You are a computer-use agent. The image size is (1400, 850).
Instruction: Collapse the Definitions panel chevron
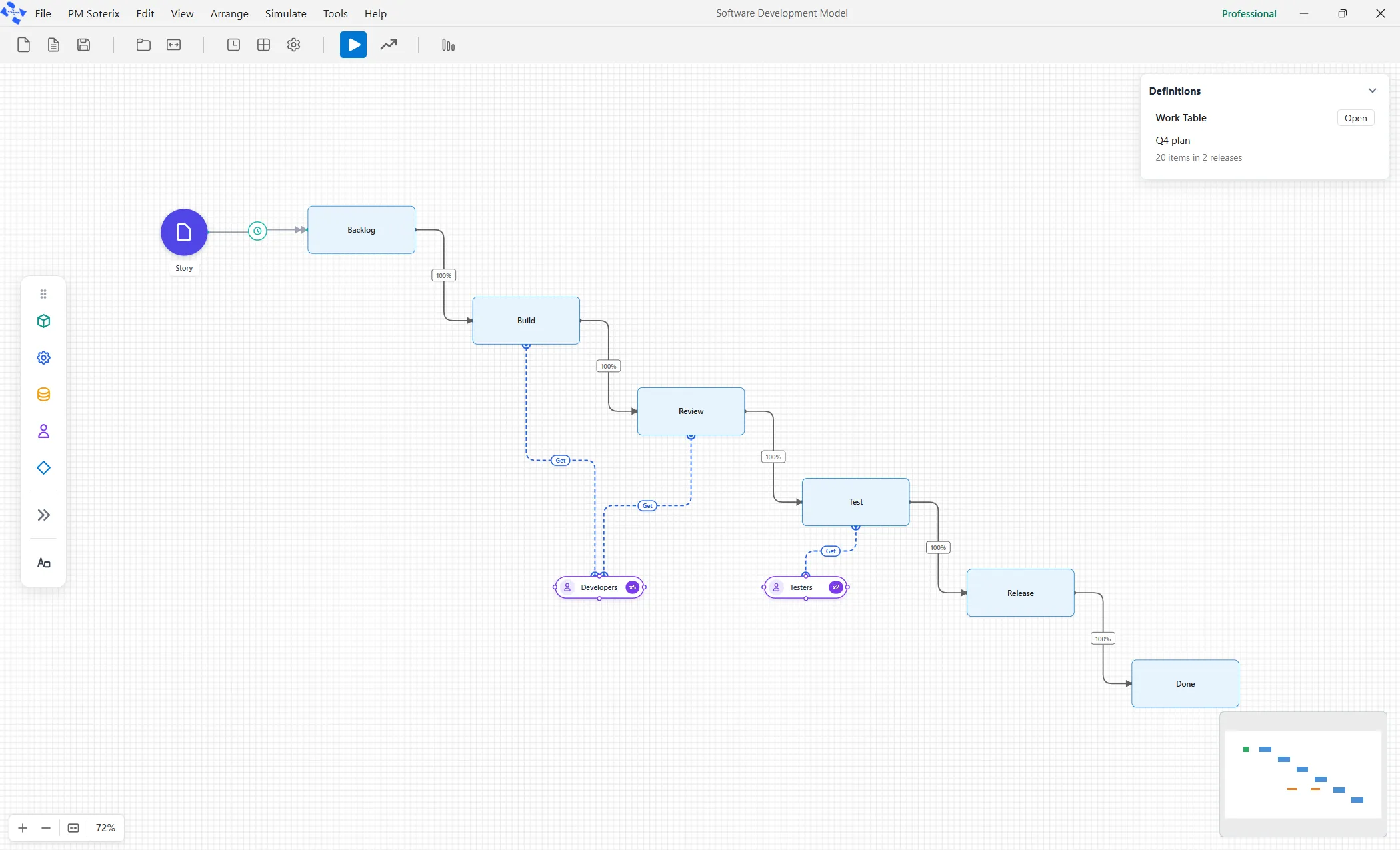tap(1372, 91)
